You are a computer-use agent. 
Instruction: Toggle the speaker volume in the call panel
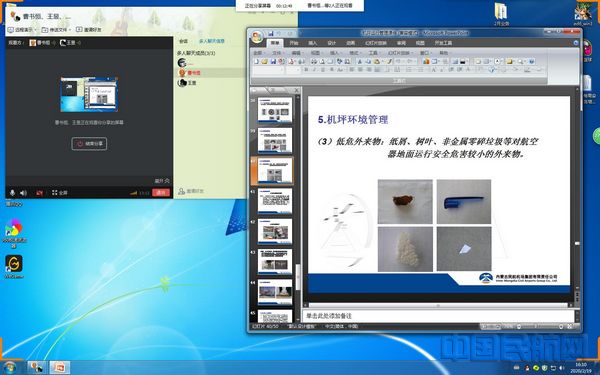(23, 193)
